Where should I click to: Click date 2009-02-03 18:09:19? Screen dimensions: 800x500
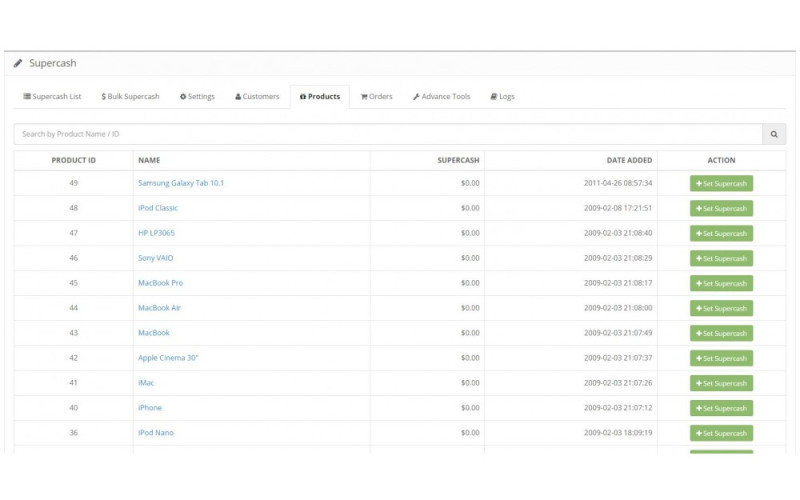click(618, 433)
